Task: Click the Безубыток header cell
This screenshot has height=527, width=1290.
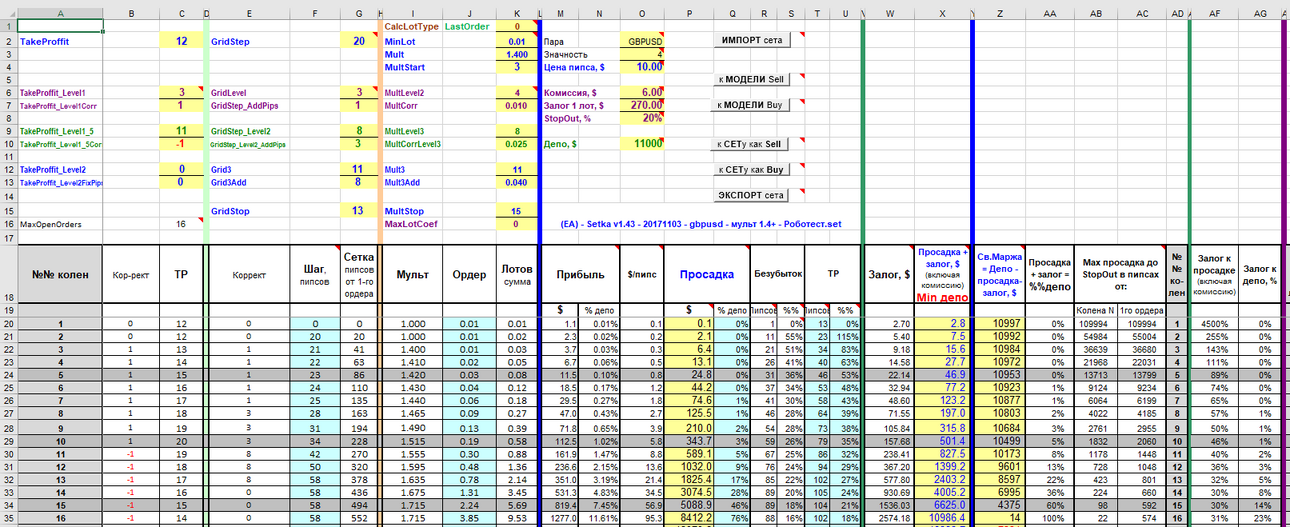Action: [x=777, y=273]
